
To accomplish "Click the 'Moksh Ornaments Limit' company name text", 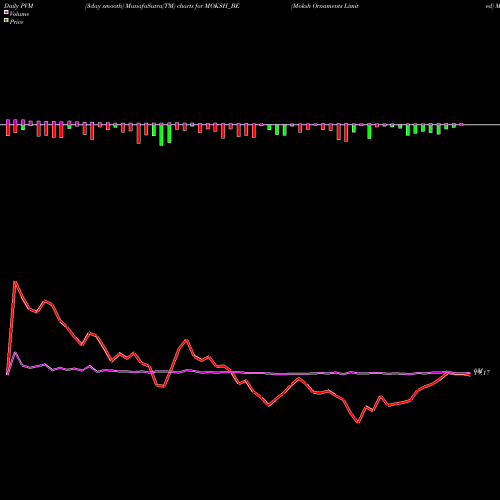I will [x=325, y=6].
